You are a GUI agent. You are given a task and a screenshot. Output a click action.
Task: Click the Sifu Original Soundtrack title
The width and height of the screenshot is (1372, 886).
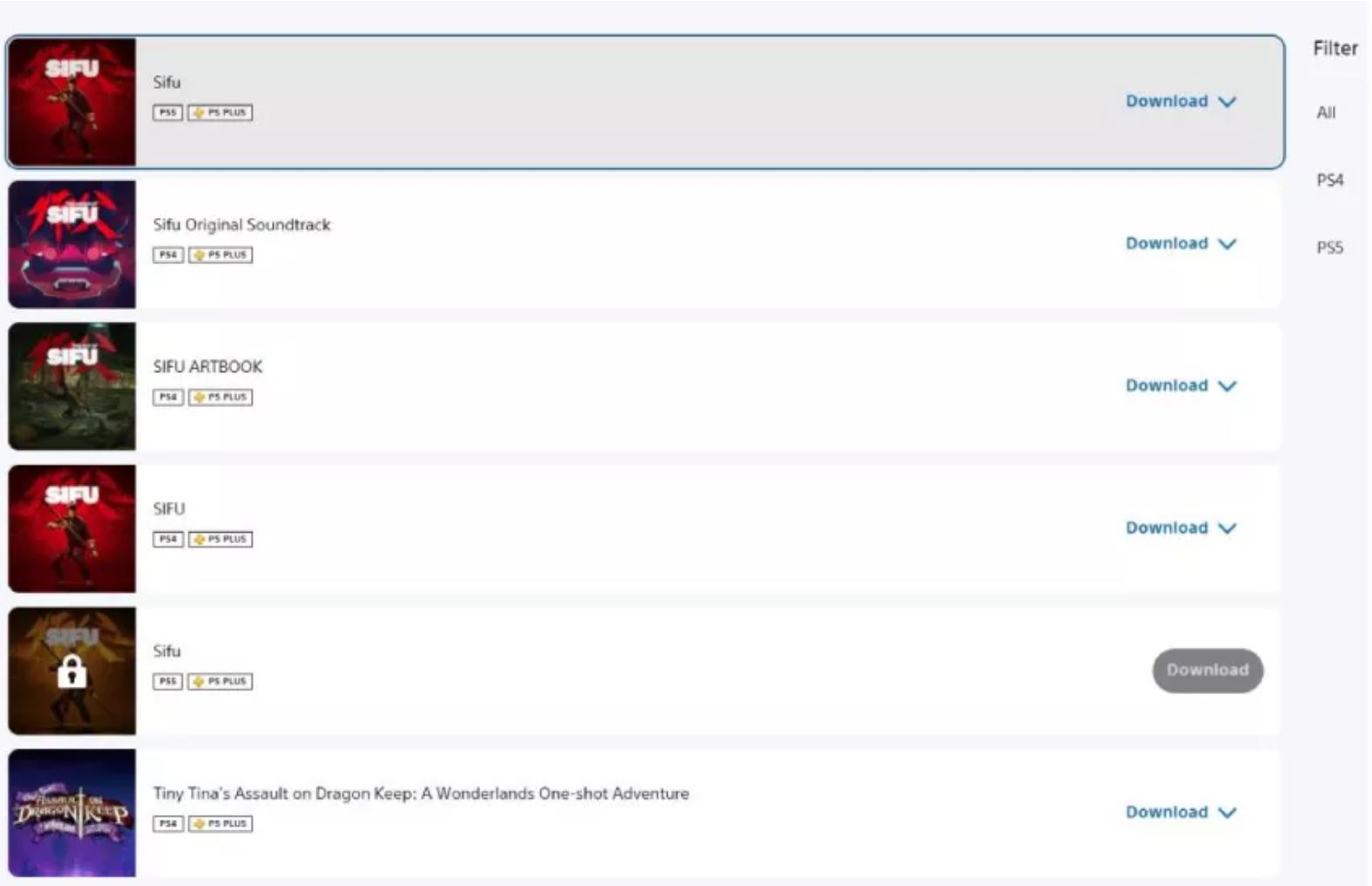click(241, 225)
